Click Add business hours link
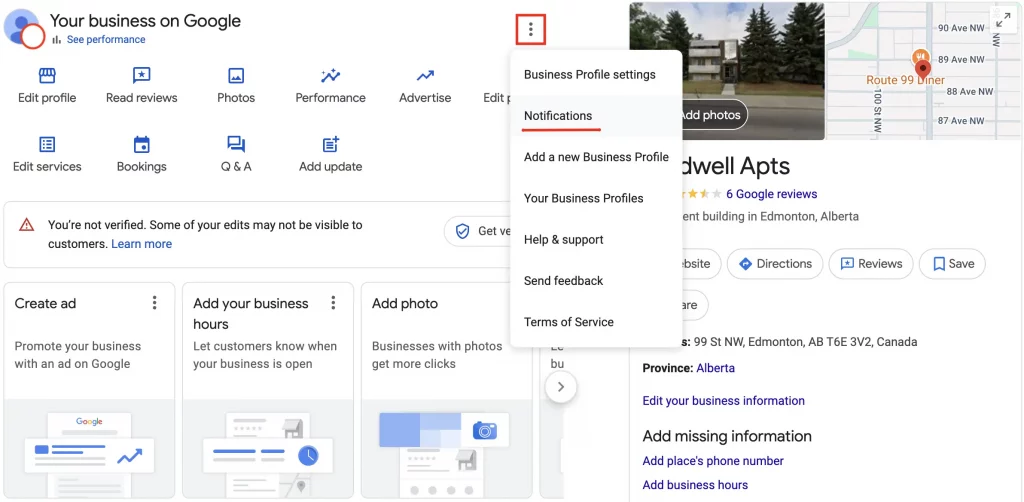Image resolution: width=1024 pixels, height=502 pixels. click(x=695, y=484)
